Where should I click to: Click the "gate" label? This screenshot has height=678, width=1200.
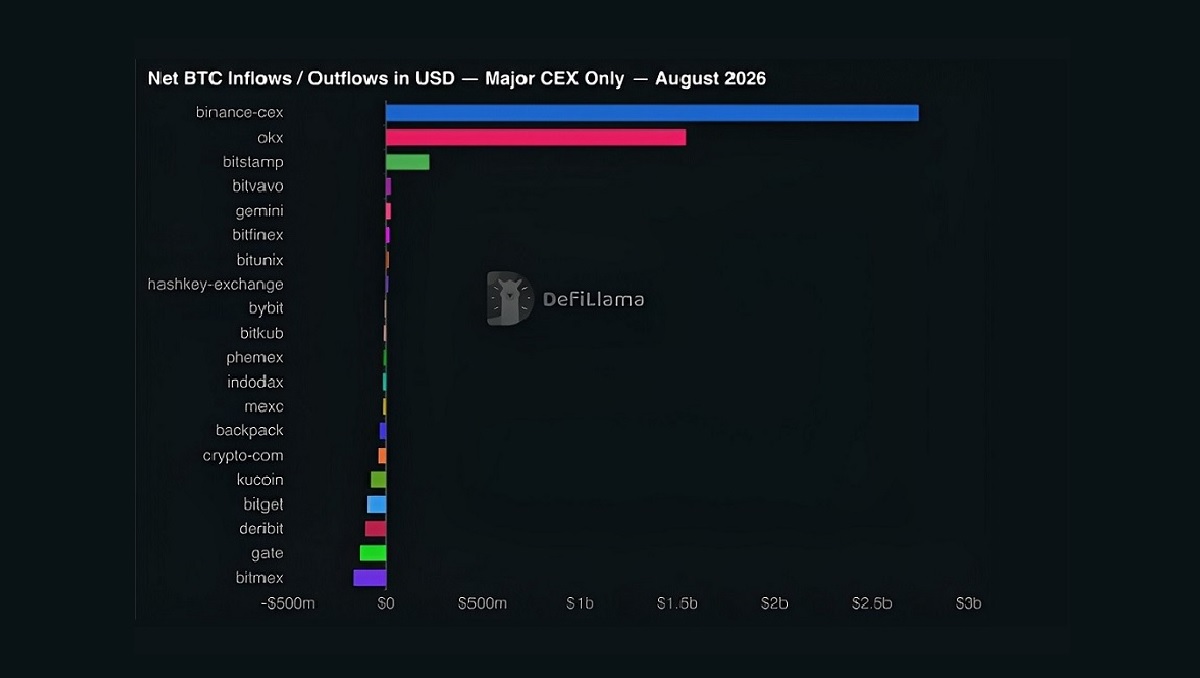[x=267, y=554]
